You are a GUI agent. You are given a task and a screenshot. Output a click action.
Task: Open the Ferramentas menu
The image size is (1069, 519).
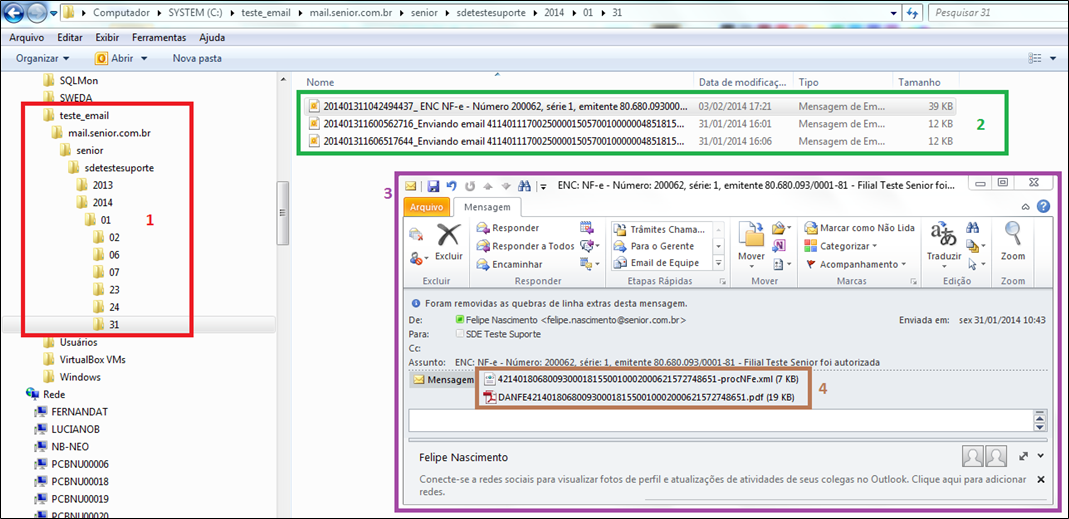159,38
